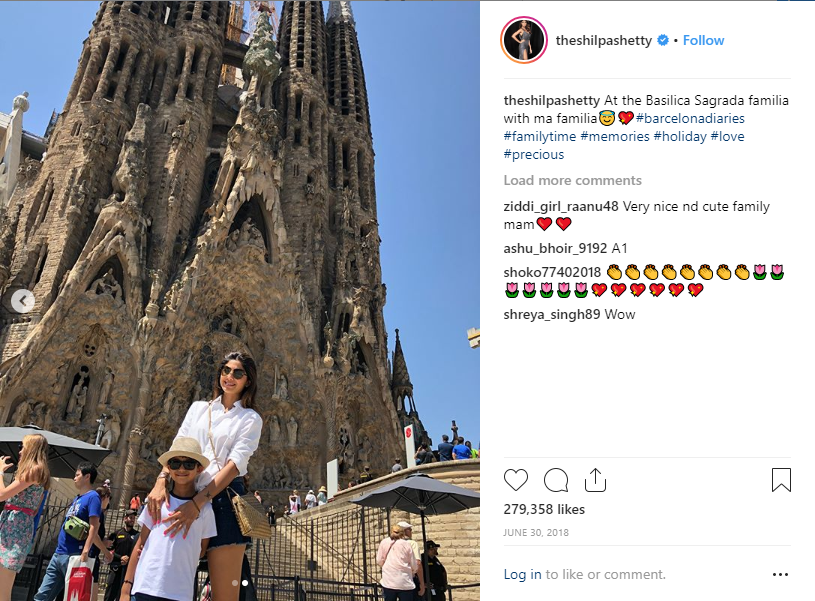
Task: Share the post using the share icon
Action: coord(595,479)
